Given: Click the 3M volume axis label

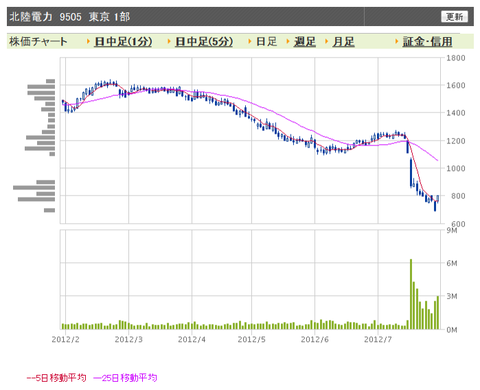Looking at the screenshot, I should [452, 296].
